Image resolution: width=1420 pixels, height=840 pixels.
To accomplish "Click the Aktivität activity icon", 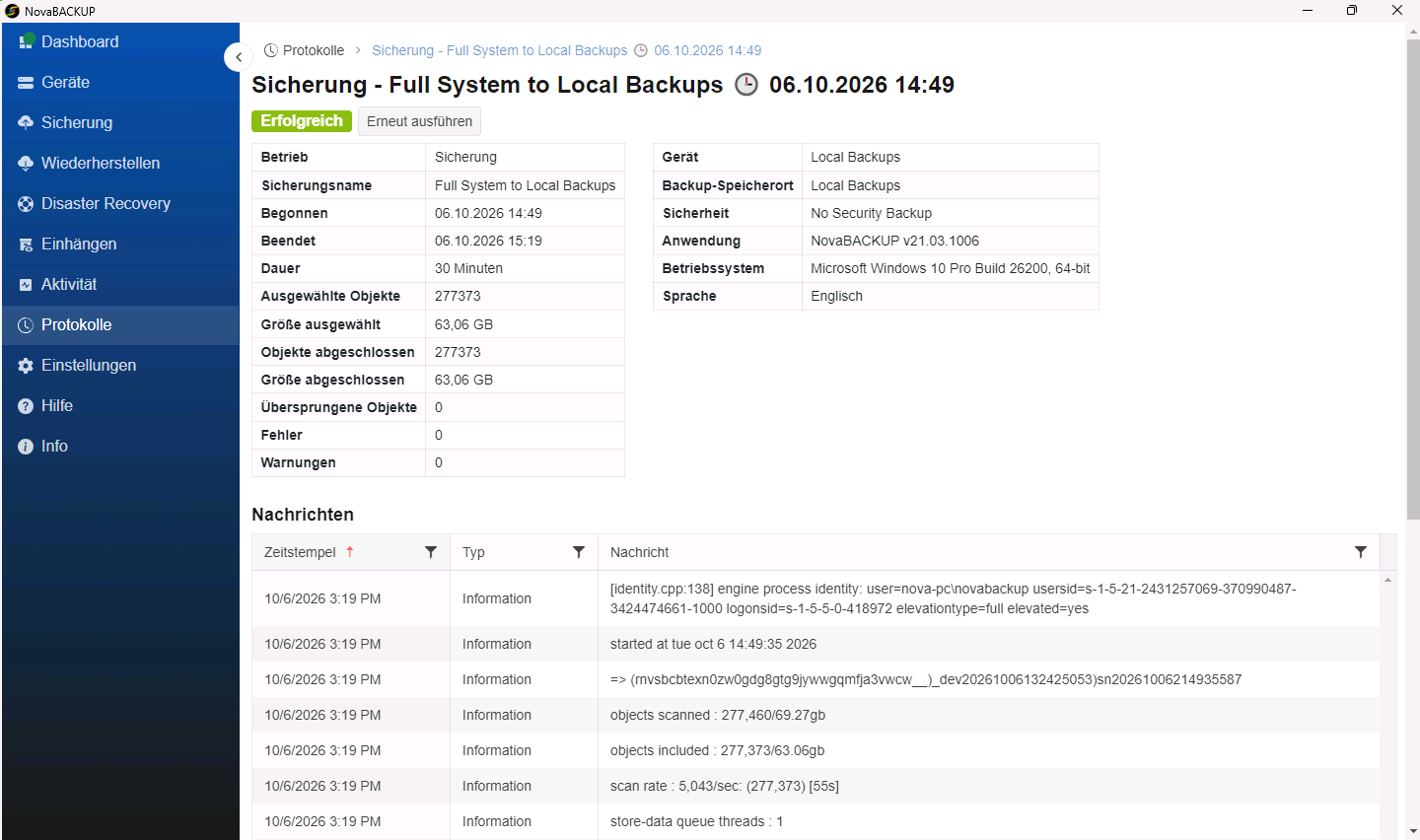I will 26,285.
